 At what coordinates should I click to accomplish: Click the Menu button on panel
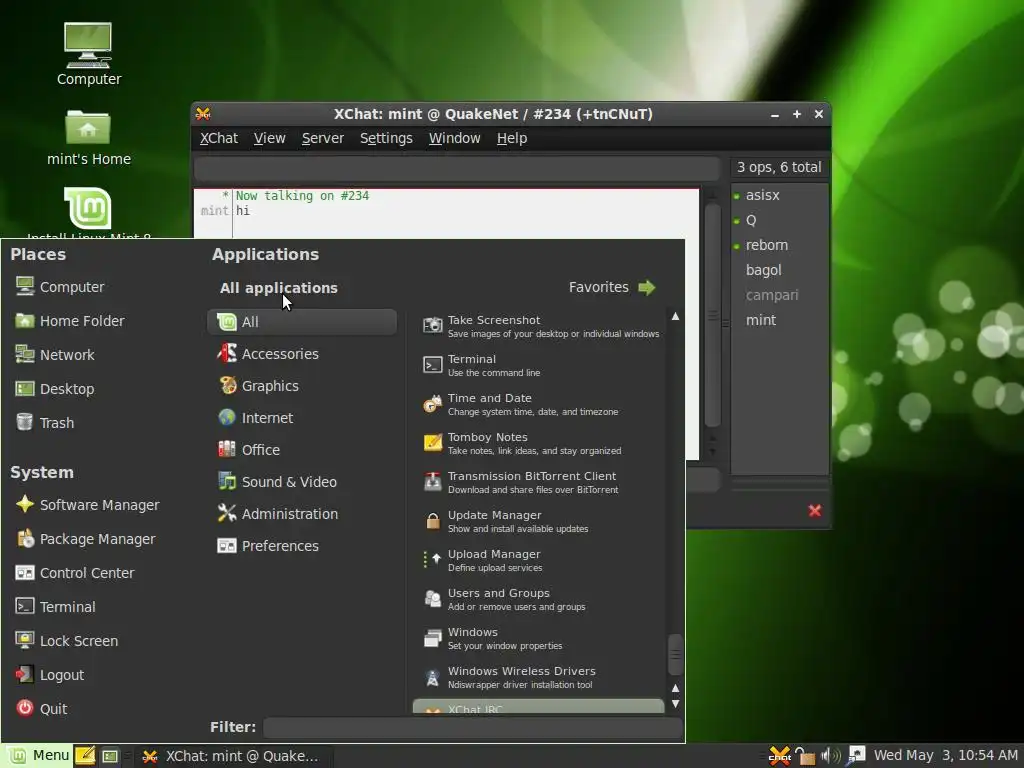tap(37, 756)
